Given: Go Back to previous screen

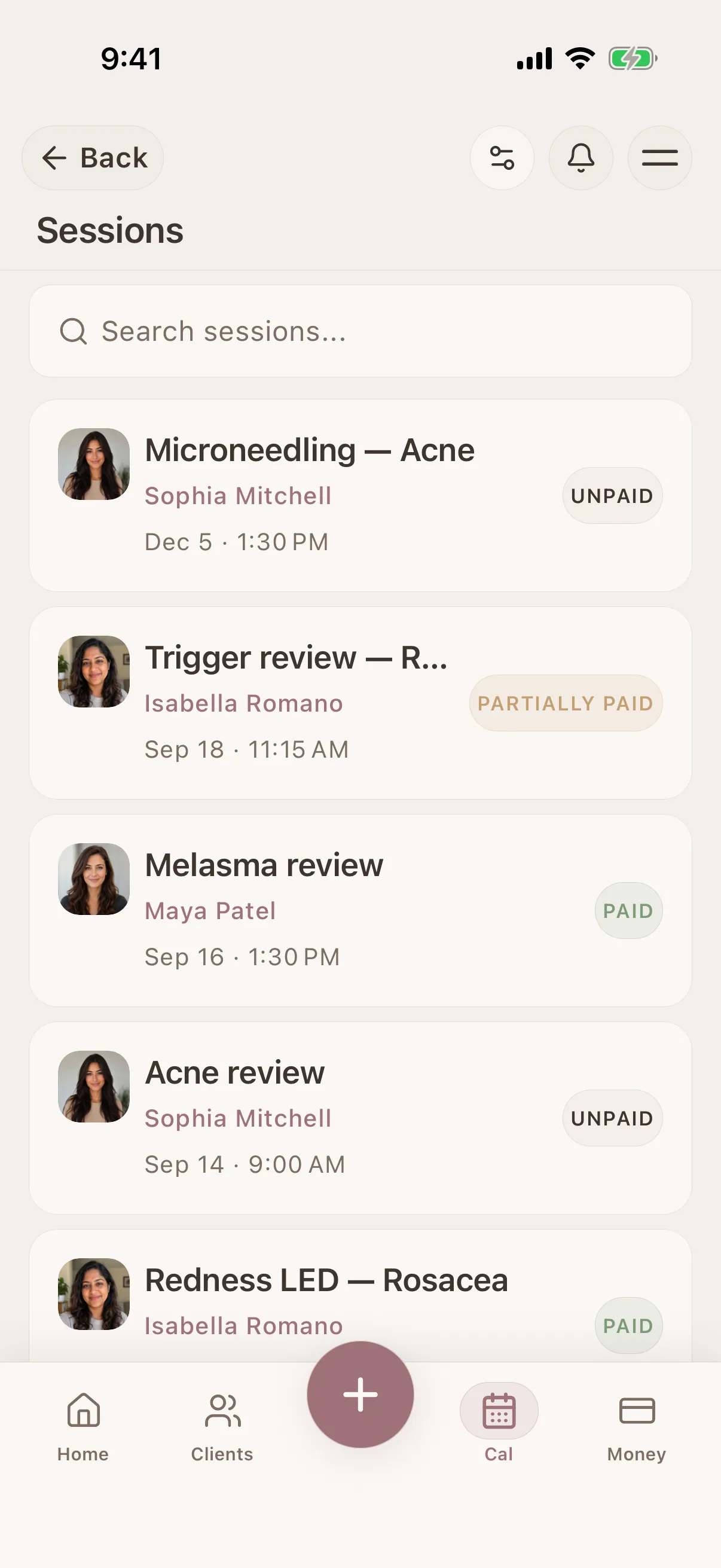Looking at the screenshot, I should point(93,158).
